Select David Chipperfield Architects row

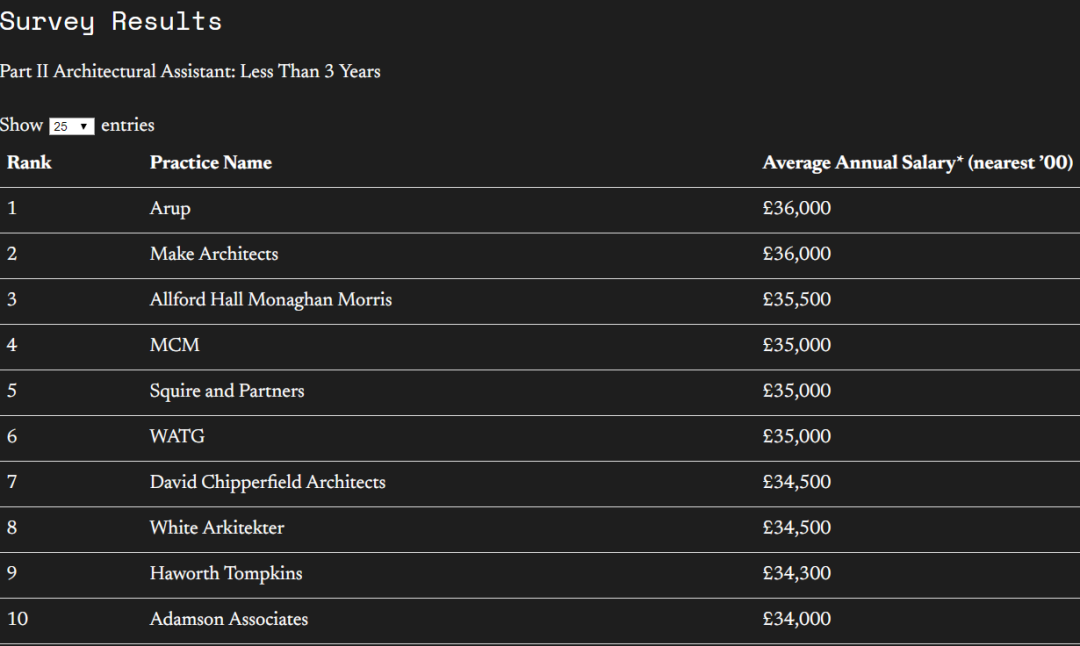click(540, 483)
